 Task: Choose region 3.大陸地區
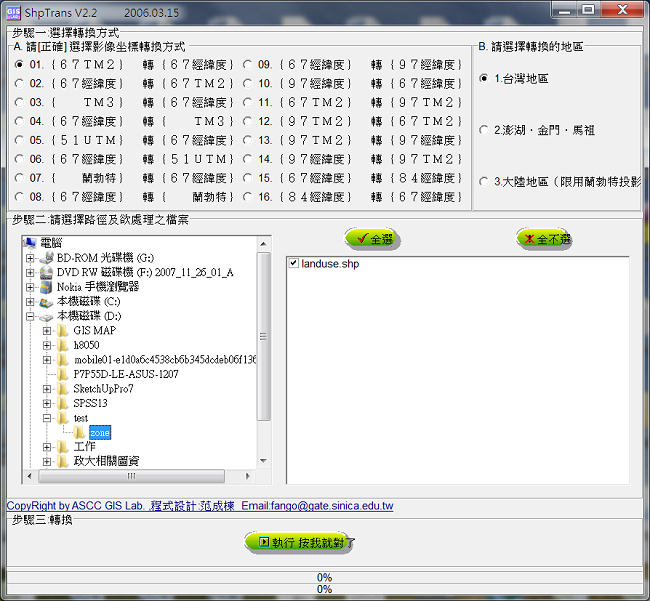[484, 182]
